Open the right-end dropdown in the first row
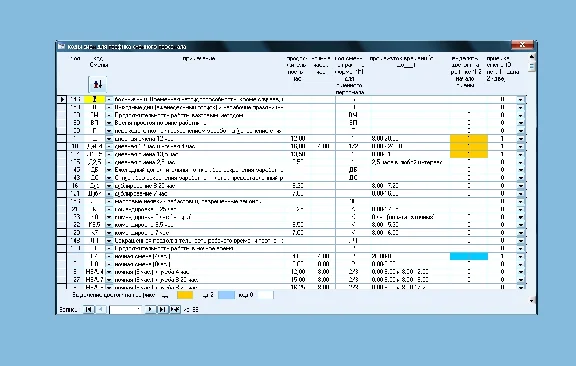The image size is (576, 366). [521, 99]
